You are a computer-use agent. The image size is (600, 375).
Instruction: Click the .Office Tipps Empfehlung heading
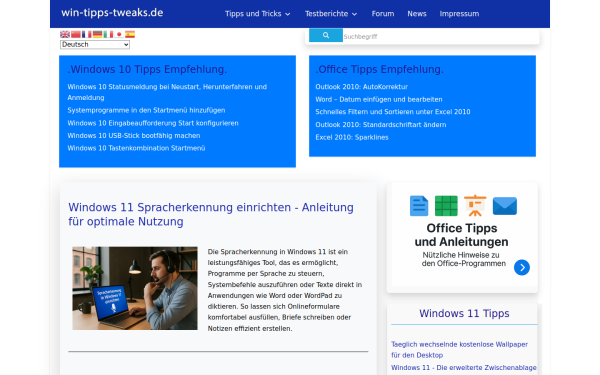380,69
